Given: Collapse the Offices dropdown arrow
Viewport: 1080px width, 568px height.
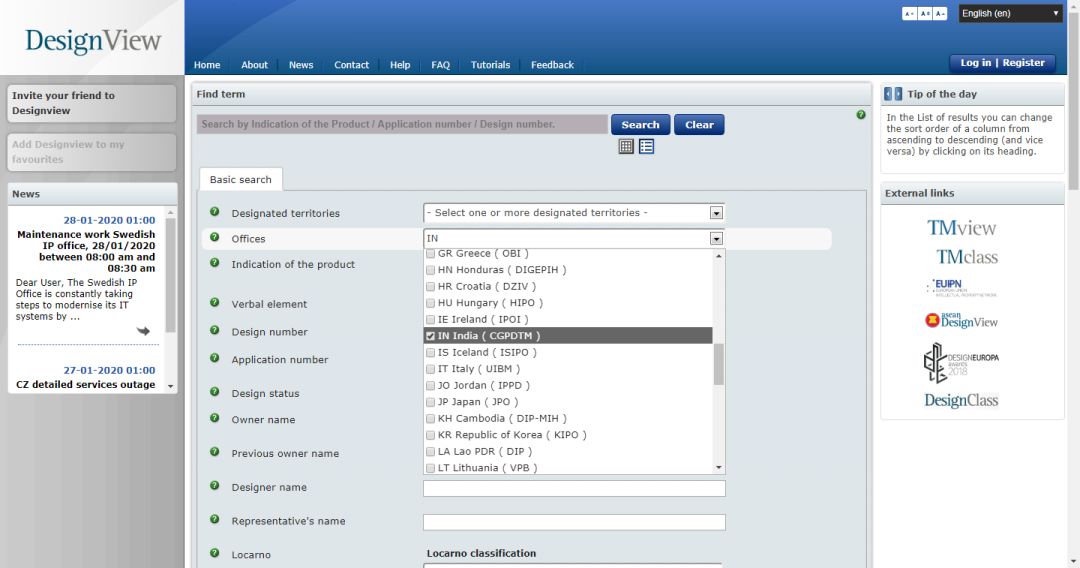Looking at the screenshot, I should 716,239.
